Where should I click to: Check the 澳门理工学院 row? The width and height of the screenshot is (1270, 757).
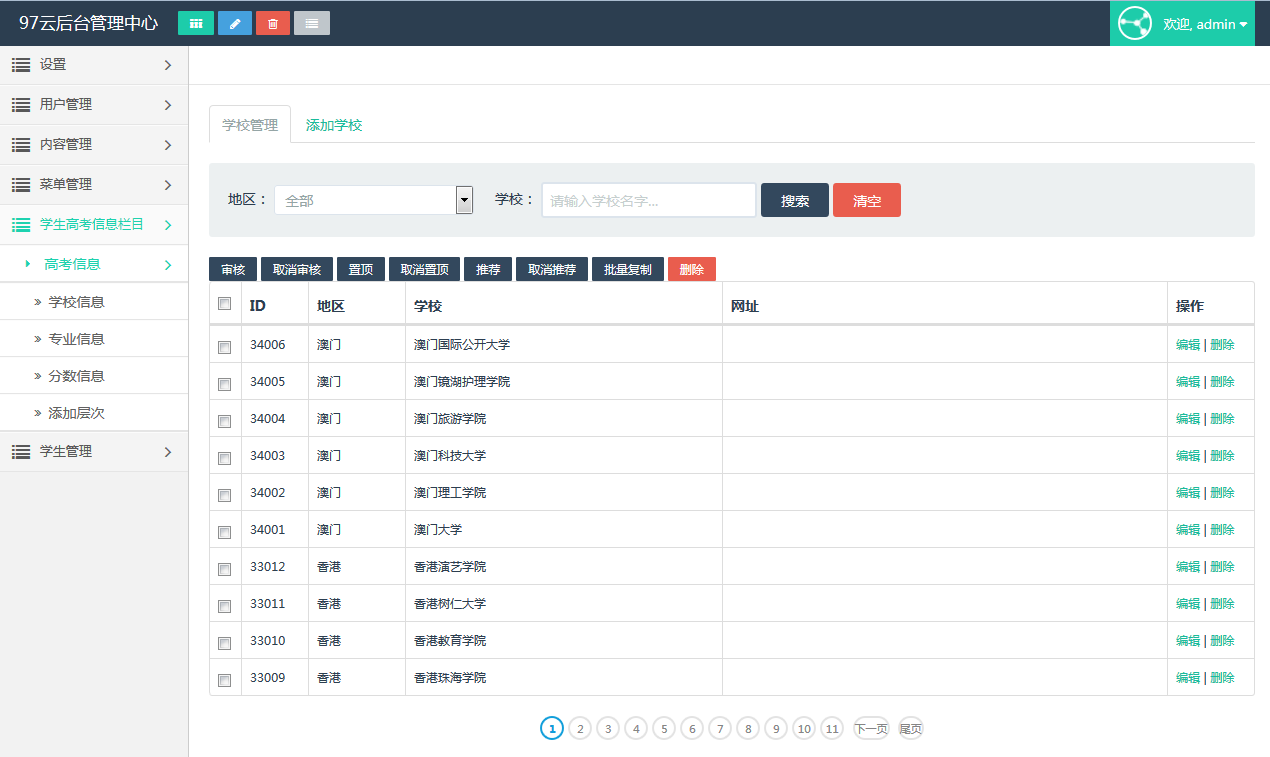(225, 495)
